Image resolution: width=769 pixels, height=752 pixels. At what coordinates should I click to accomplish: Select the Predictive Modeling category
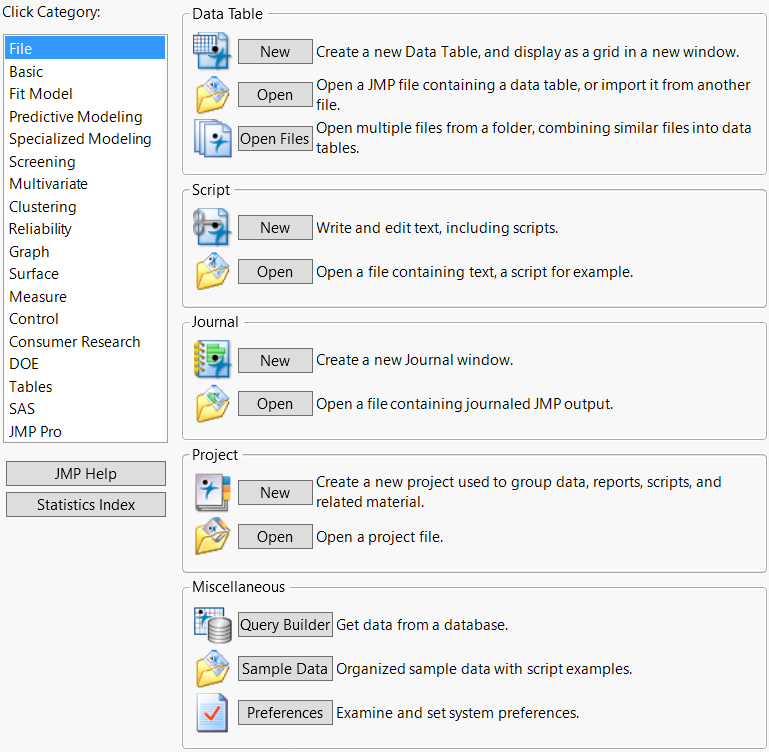(85, 117)
